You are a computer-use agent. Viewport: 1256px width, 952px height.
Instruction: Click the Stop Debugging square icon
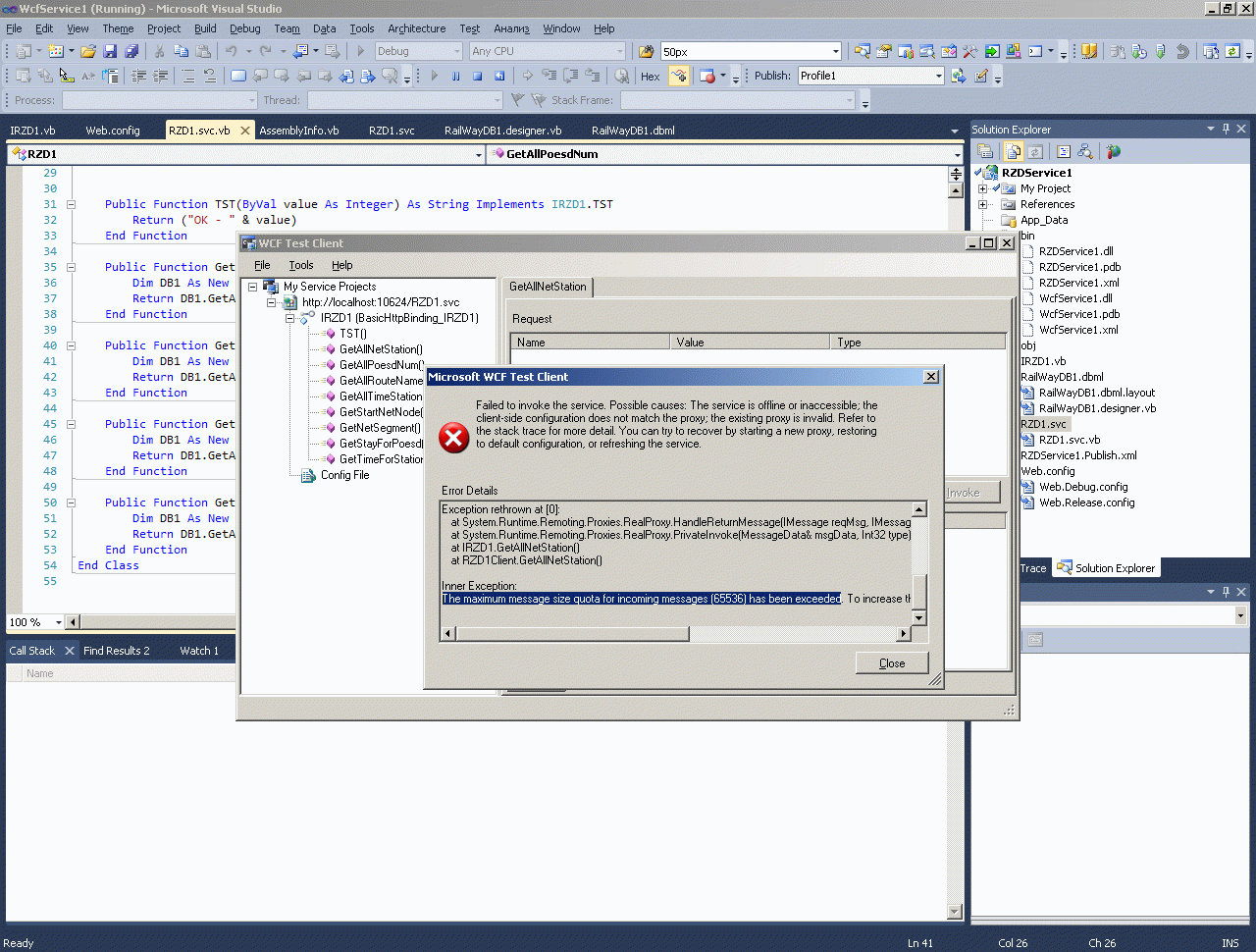point(477,76)
